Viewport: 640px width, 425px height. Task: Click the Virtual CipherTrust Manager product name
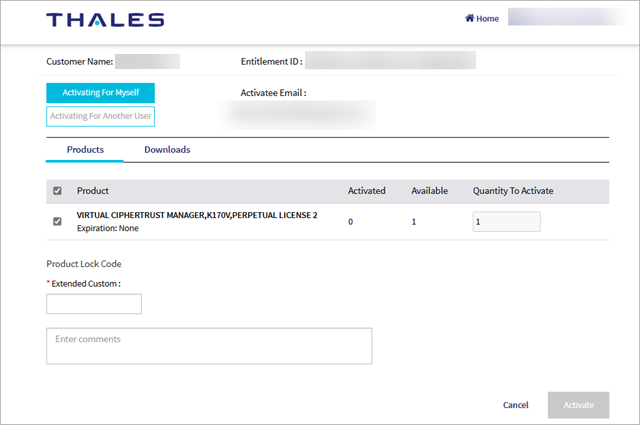196,215
